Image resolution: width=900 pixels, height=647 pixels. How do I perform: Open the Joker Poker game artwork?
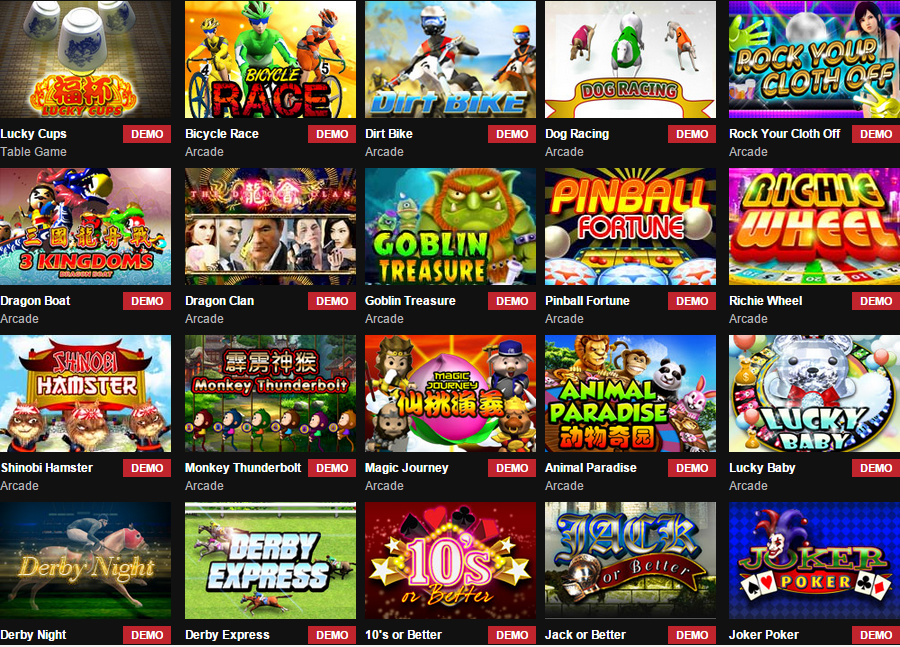coord(814,560)
